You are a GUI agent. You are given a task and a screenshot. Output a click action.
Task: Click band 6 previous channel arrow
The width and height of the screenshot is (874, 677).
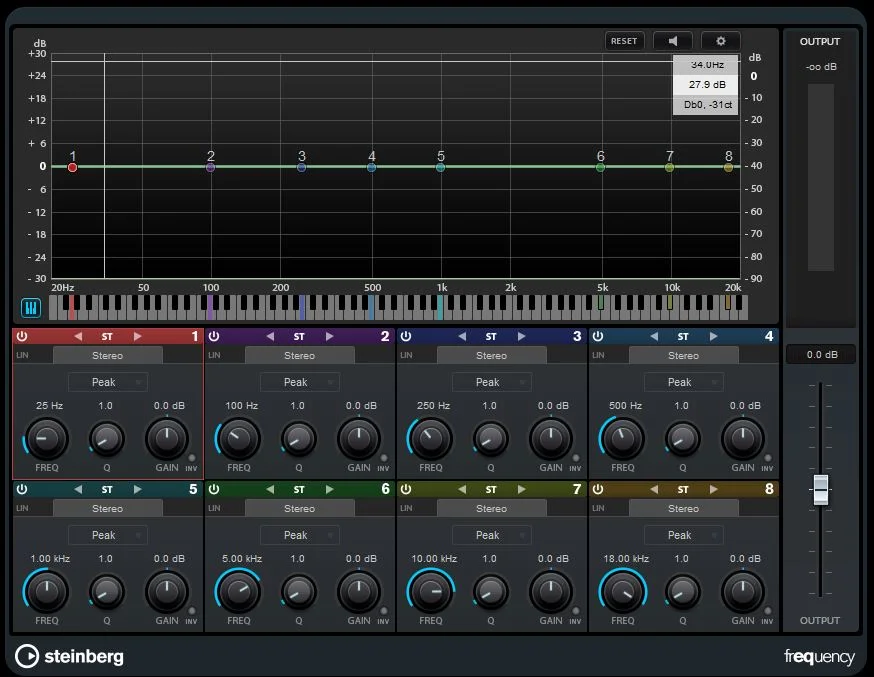pyautogui.click(x=270, y=489)
